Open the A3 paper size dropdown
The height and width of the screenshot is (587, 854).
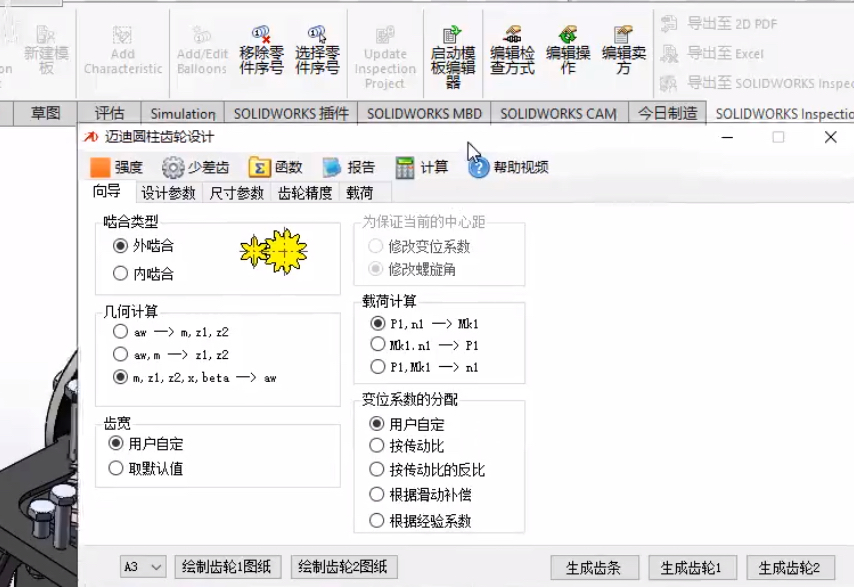point(143,567)
